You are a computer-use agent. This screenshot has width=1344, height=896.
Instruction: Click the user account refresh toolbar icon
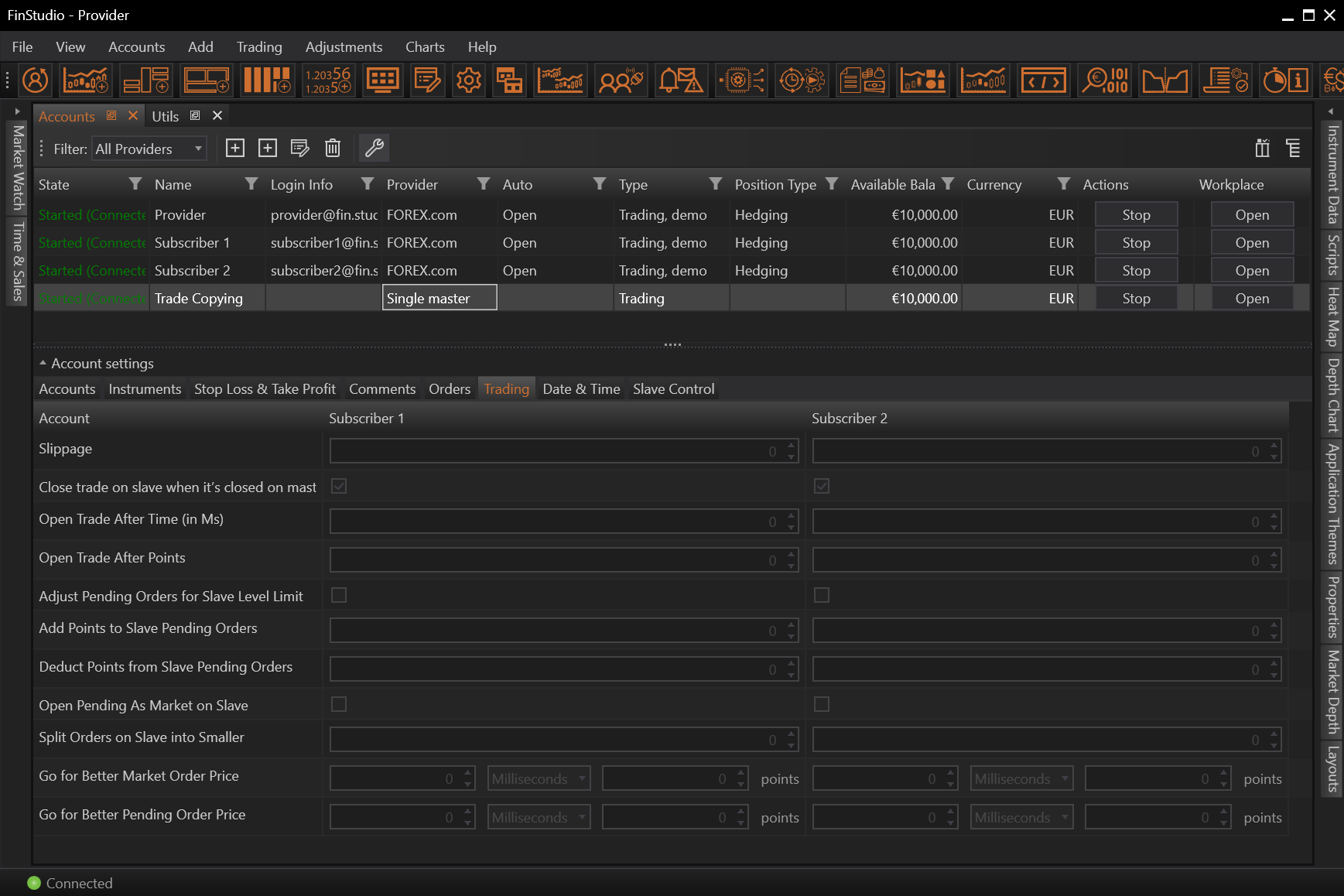(x=36, y=80)
